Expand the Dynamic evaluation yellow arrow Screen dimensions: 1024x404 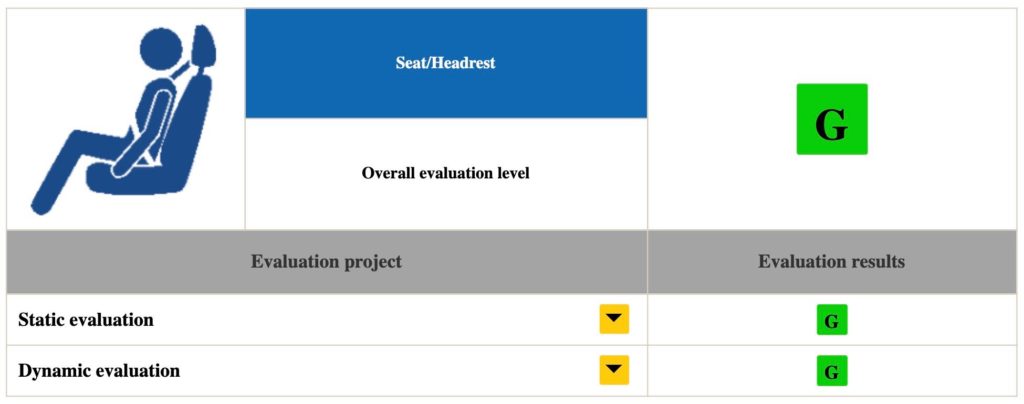[614, 370]
